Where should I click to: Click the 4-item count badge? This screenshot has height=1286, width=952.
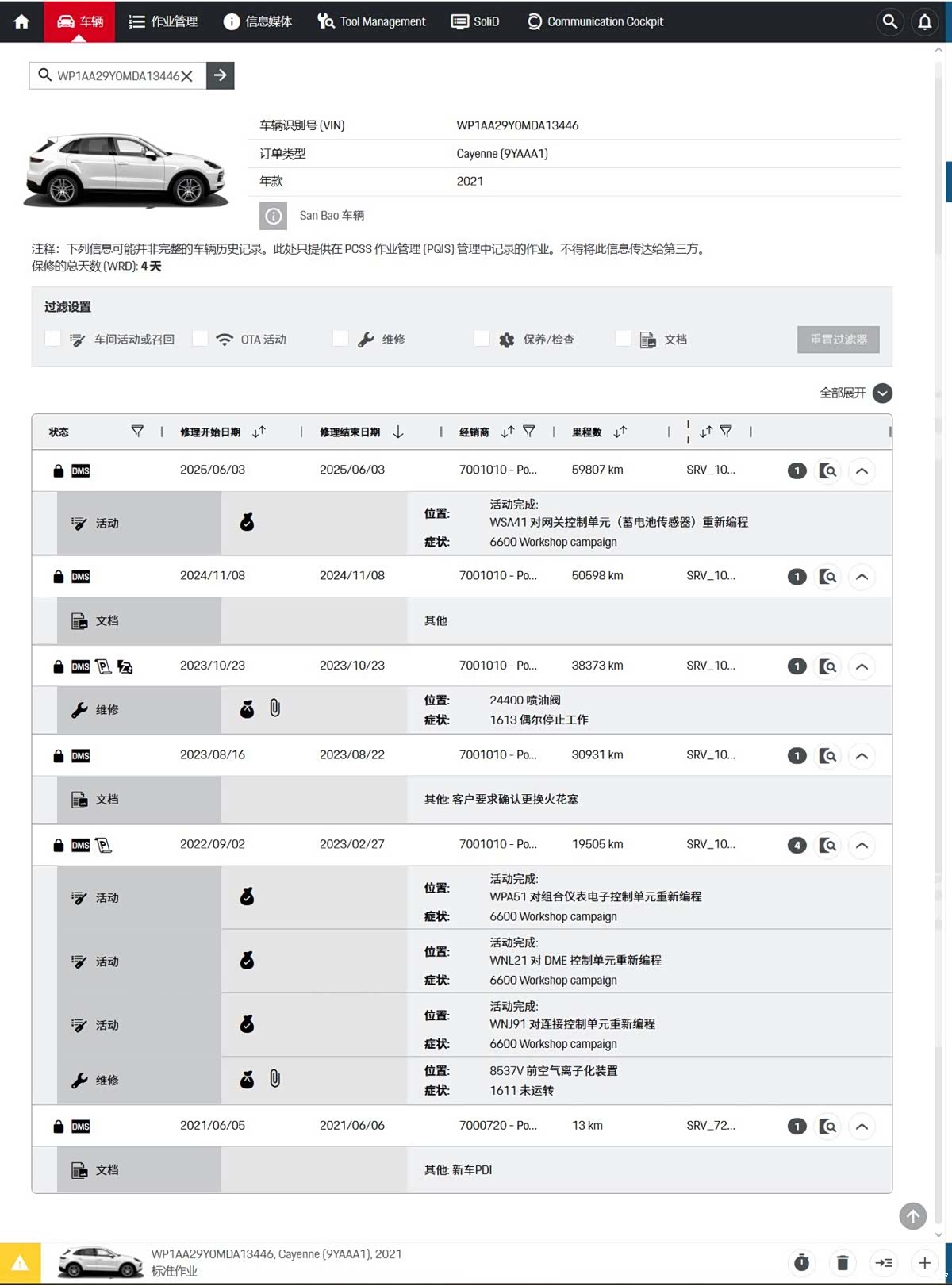click(x=797, y=846)
